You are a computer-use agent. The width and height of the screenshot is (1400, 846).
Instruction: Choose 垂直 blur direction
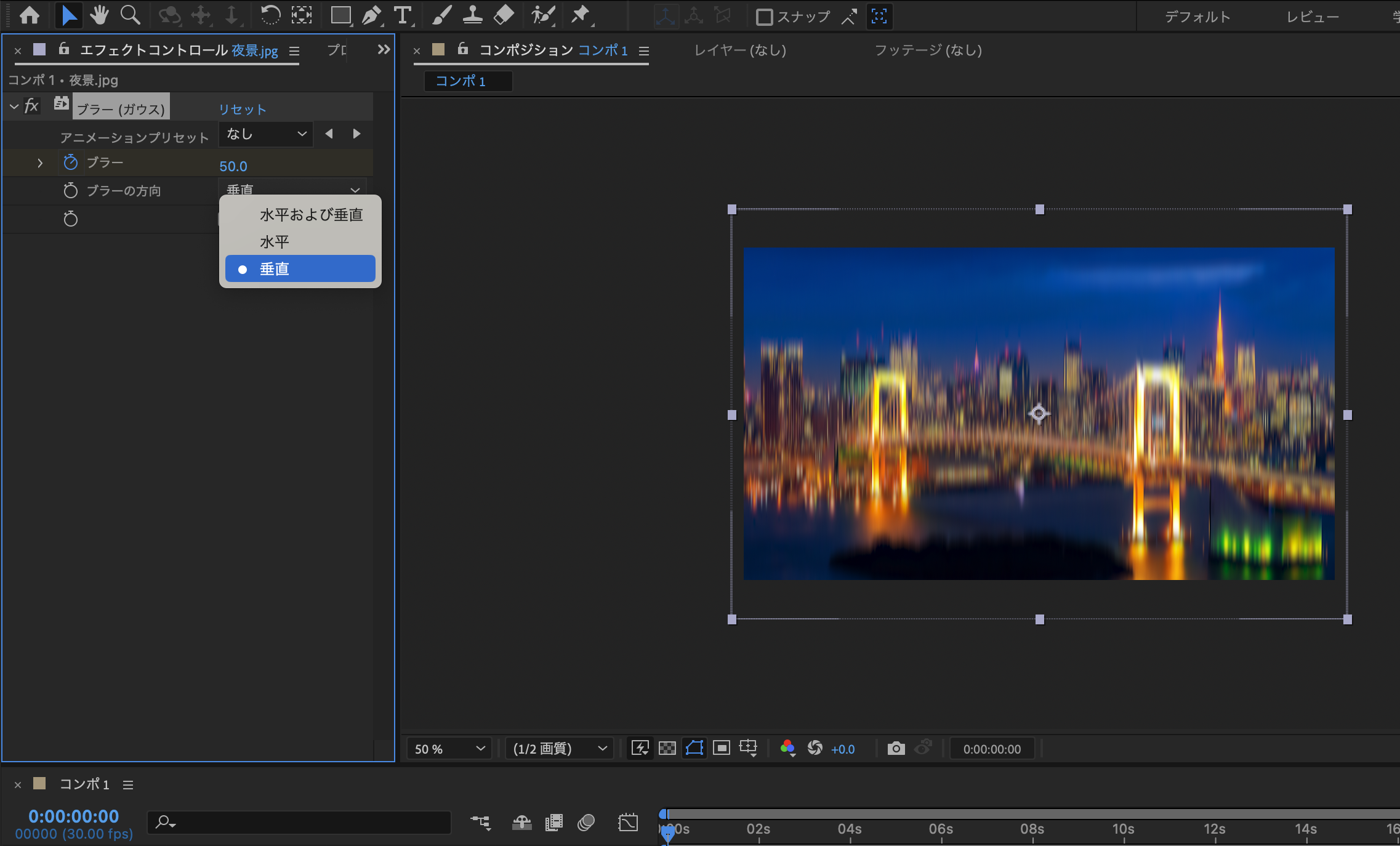300,269
